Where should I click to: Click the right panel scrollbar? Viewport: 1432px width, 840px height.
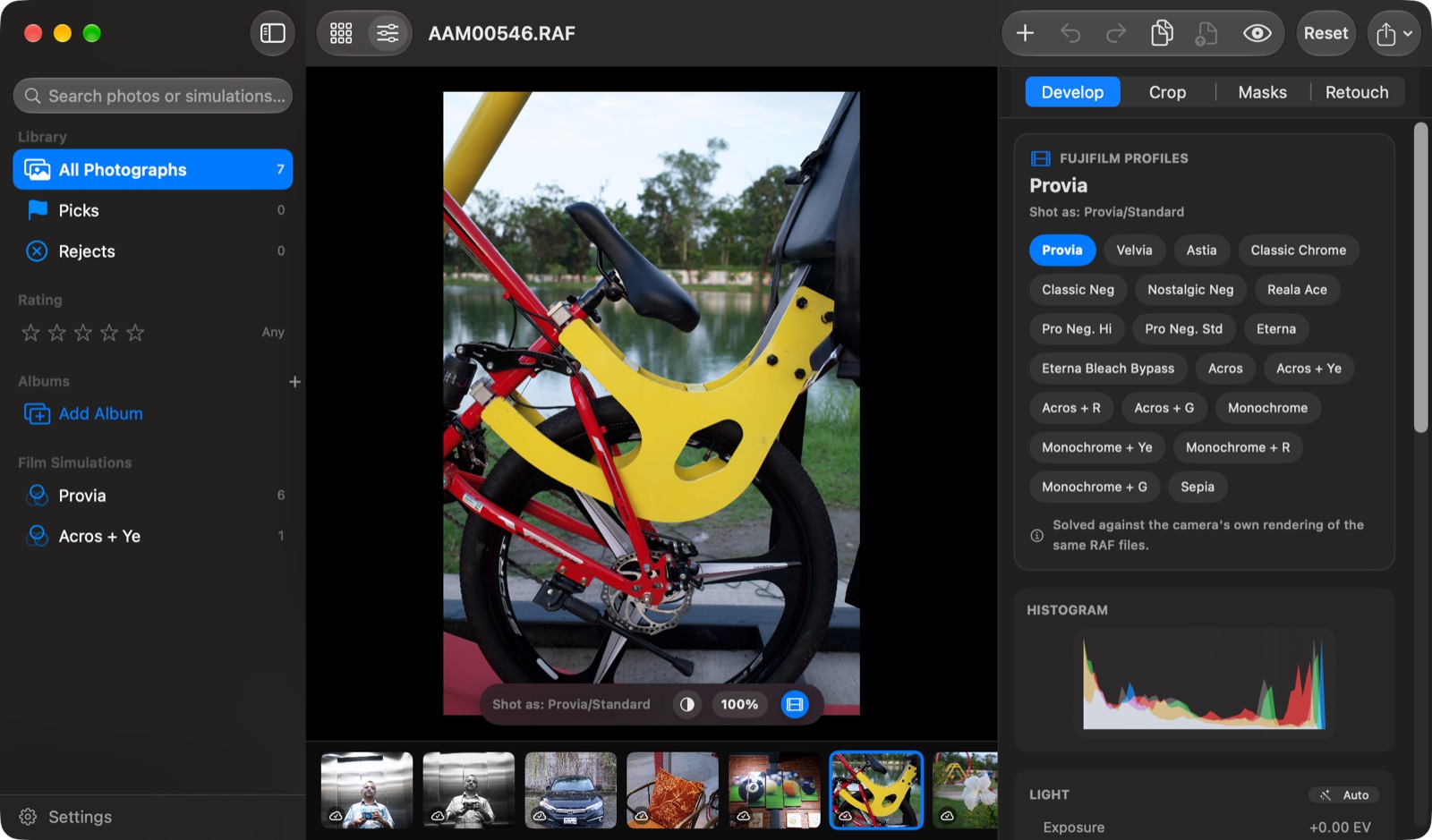[x=1420, y=277]
